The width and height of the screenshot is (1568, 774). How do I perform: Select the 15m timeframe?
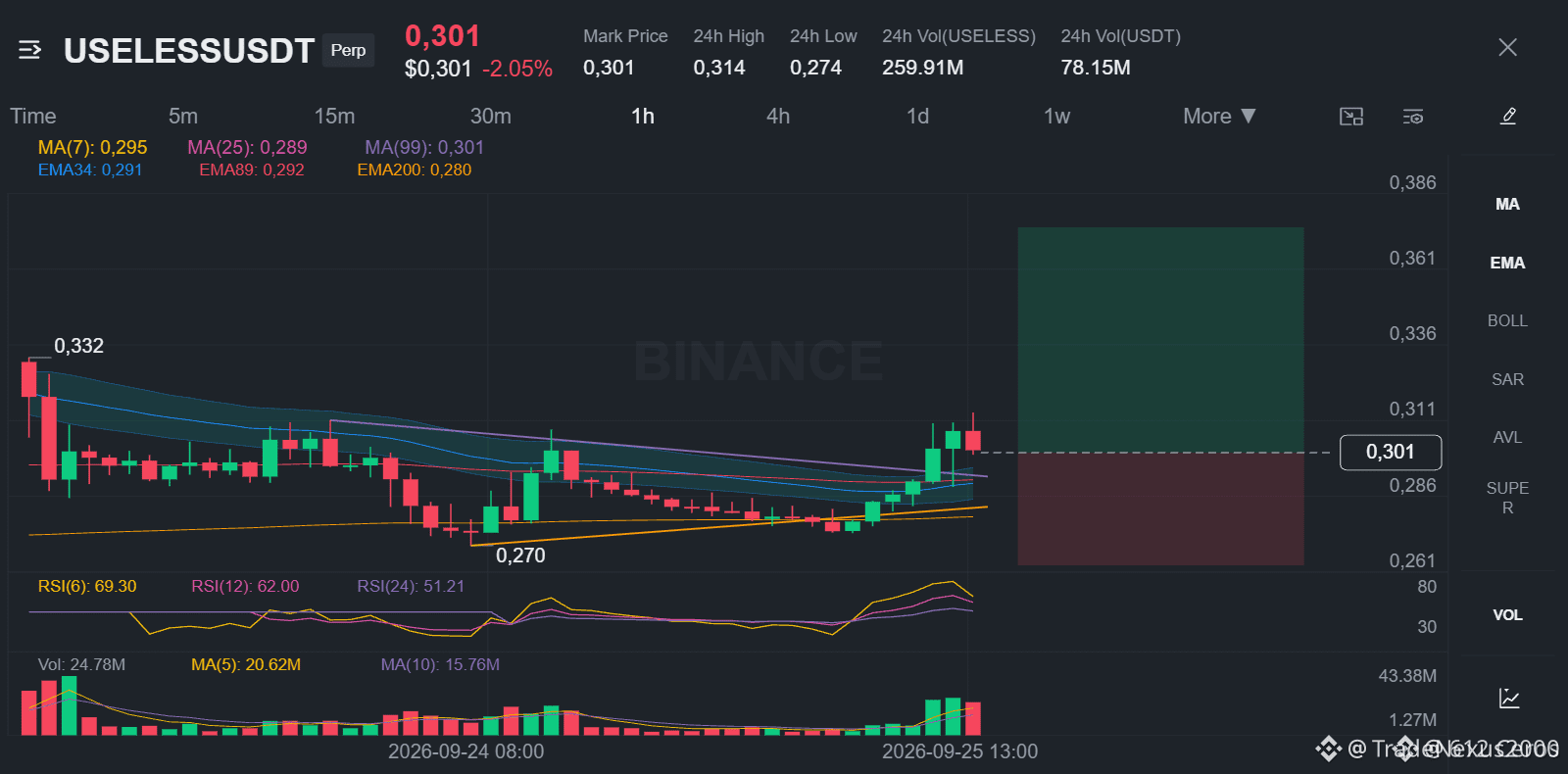pos(334,117)
